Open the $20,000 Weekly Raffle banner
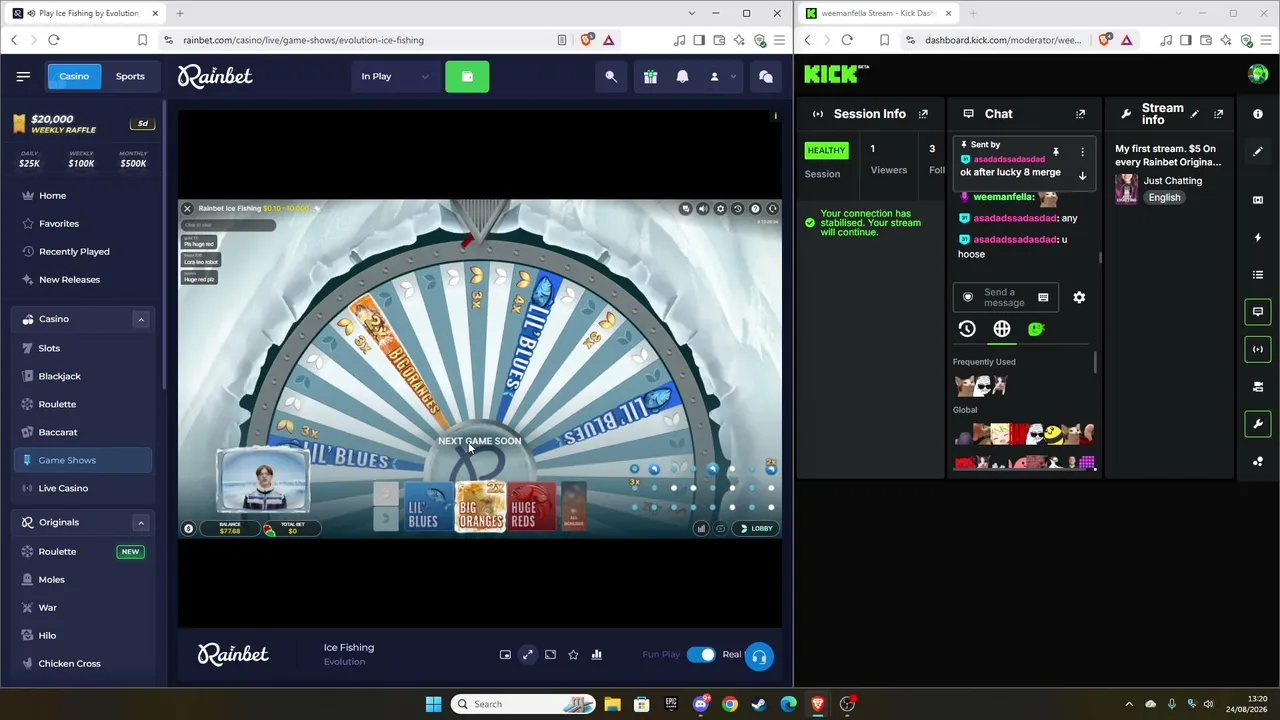Viewport: 1280px width, 720px height. [83, 124]
